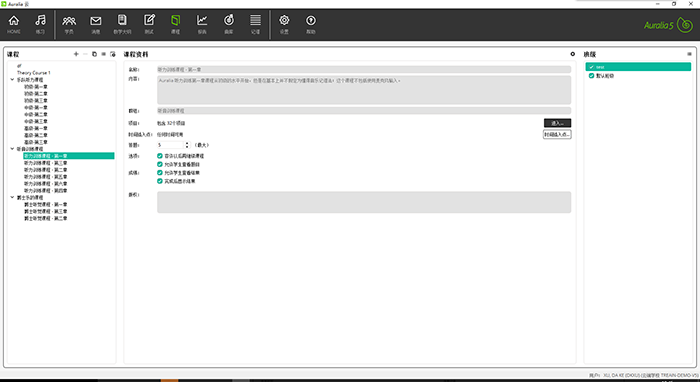The image size is (700, 382).
Task: Click the 名称 course name field
Action: pos(364,70)
